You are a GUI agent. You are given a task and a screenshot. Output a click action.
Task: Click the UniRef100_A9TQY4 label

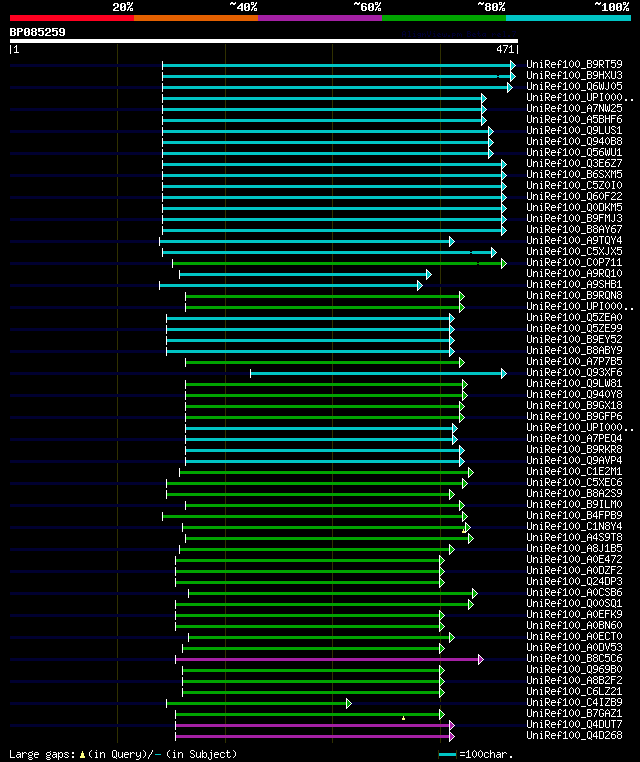point(574,241)
